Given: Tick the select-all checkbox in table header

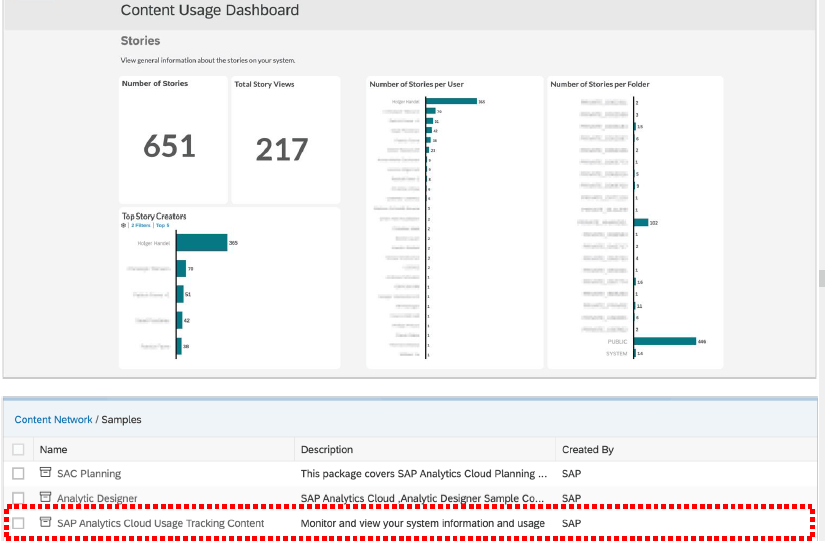Looking at the screenshot, I should pyautogui.click(x=18, y=450).
